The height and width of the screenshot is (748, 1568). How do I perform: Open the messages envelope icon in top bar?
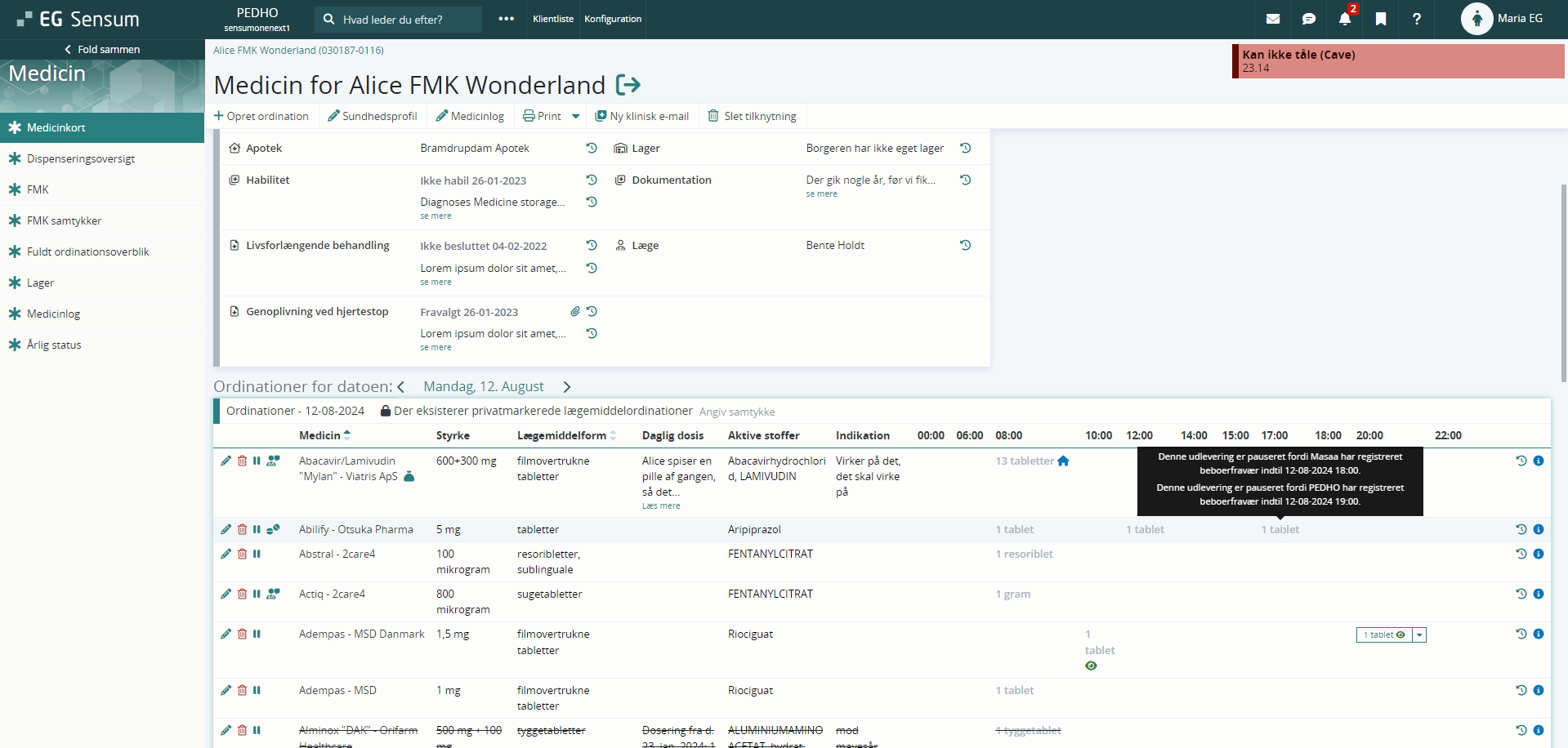[x=1273, y=19]
